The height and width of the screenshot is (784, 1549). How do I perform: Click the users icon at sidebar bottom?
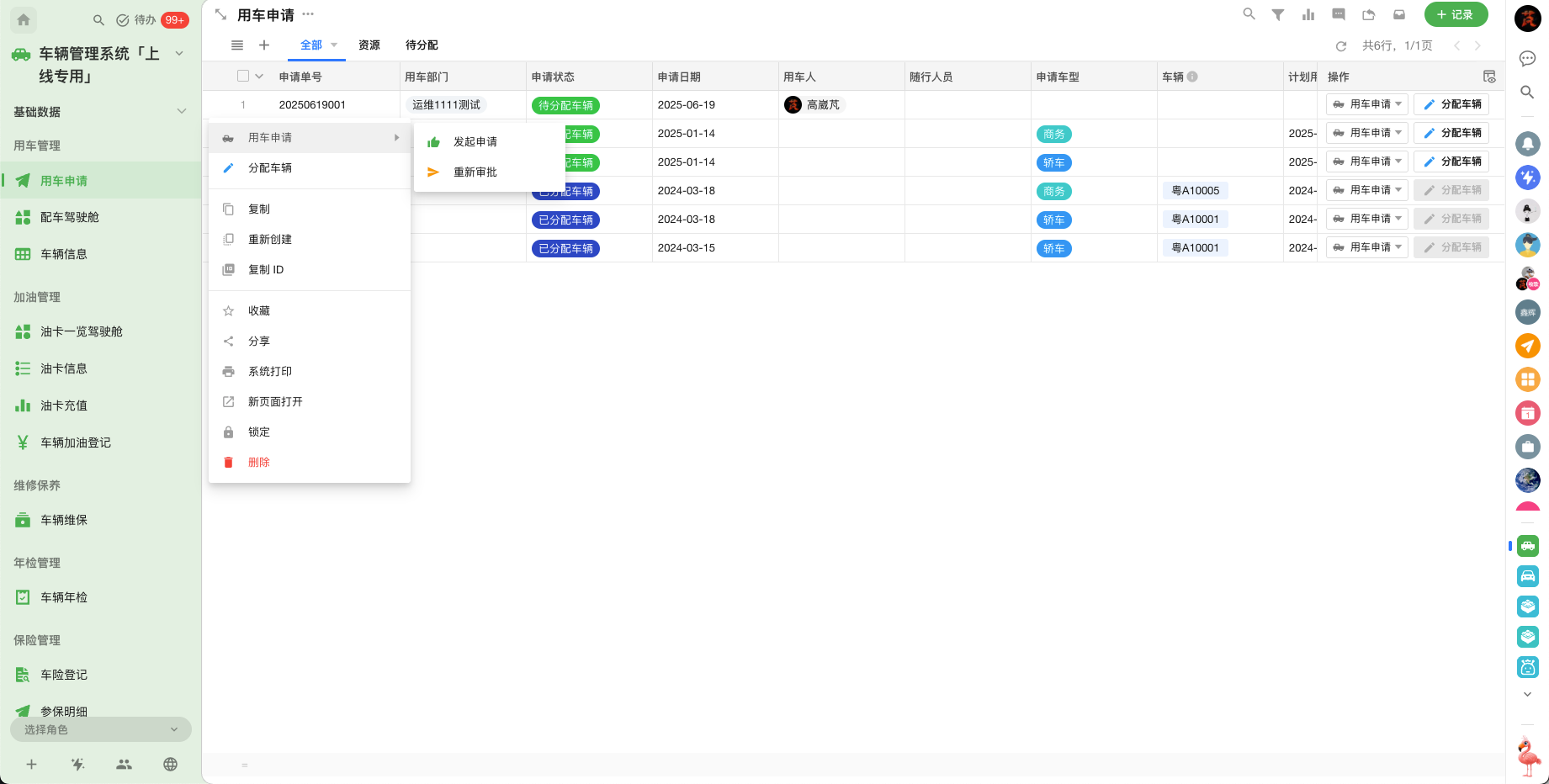124,764
